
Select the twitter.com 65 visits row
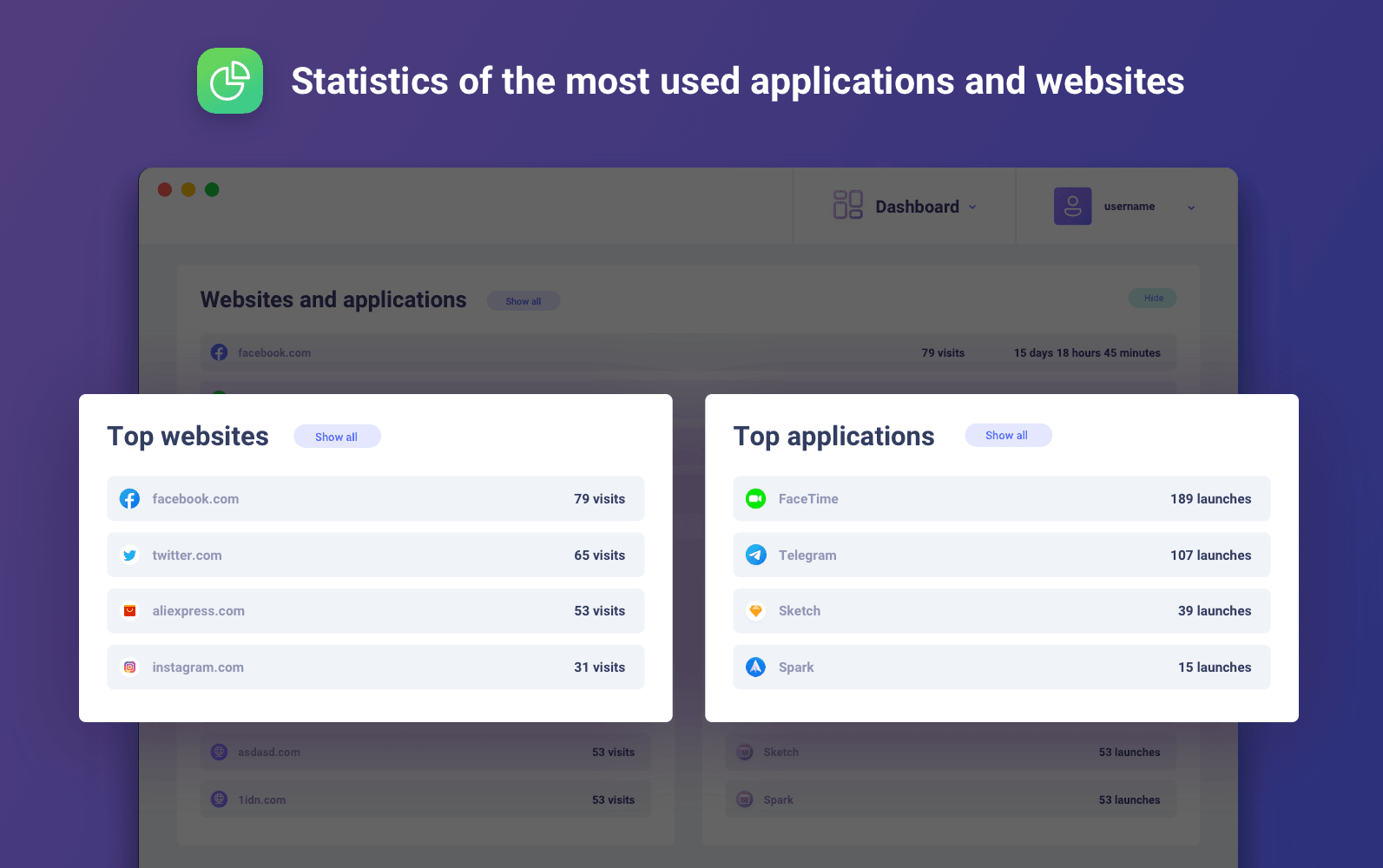pos(375,556)
